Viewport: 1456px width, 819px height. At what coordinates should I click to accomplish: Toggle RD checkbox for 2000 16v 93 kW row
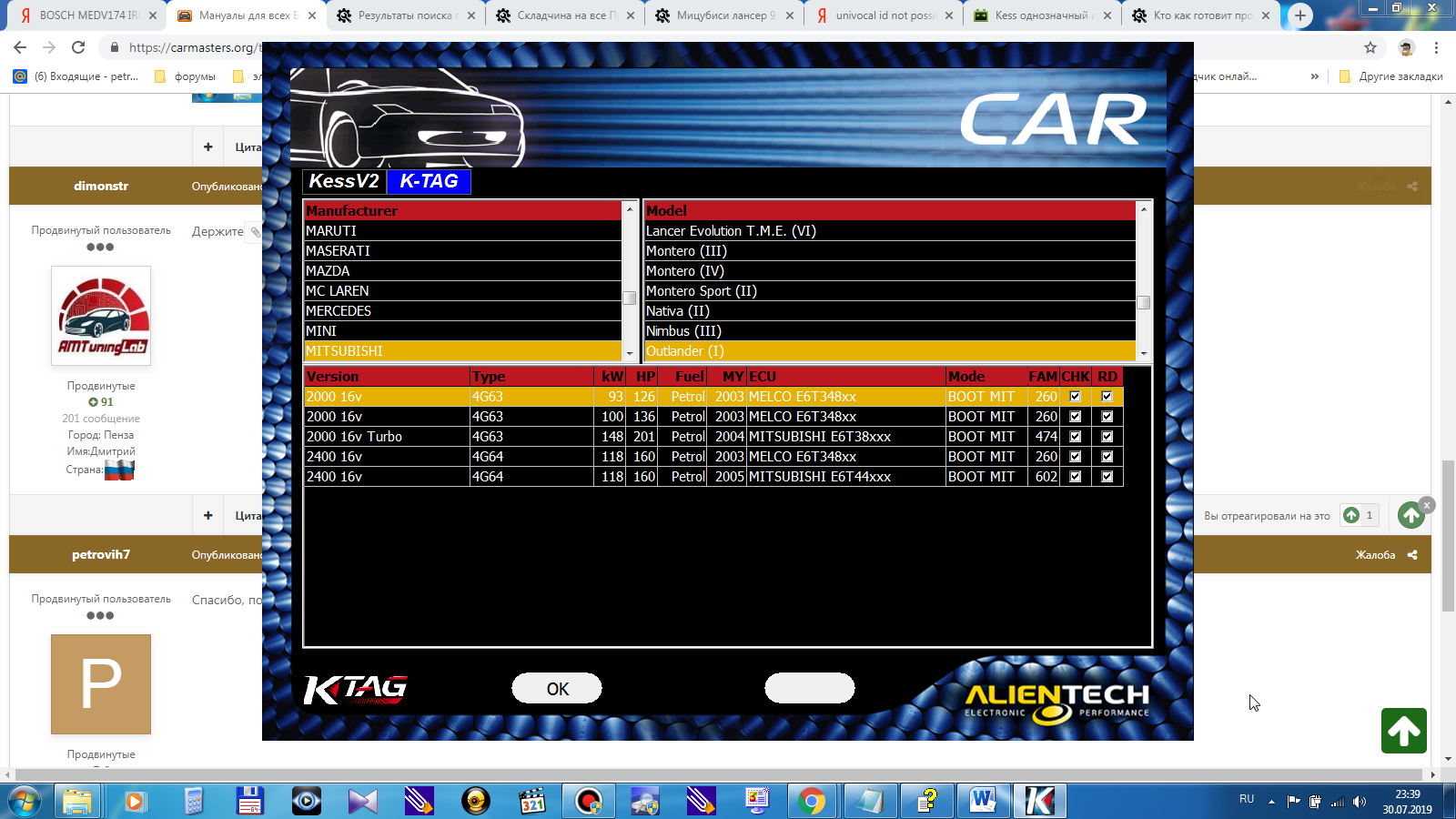[1107, 396]
